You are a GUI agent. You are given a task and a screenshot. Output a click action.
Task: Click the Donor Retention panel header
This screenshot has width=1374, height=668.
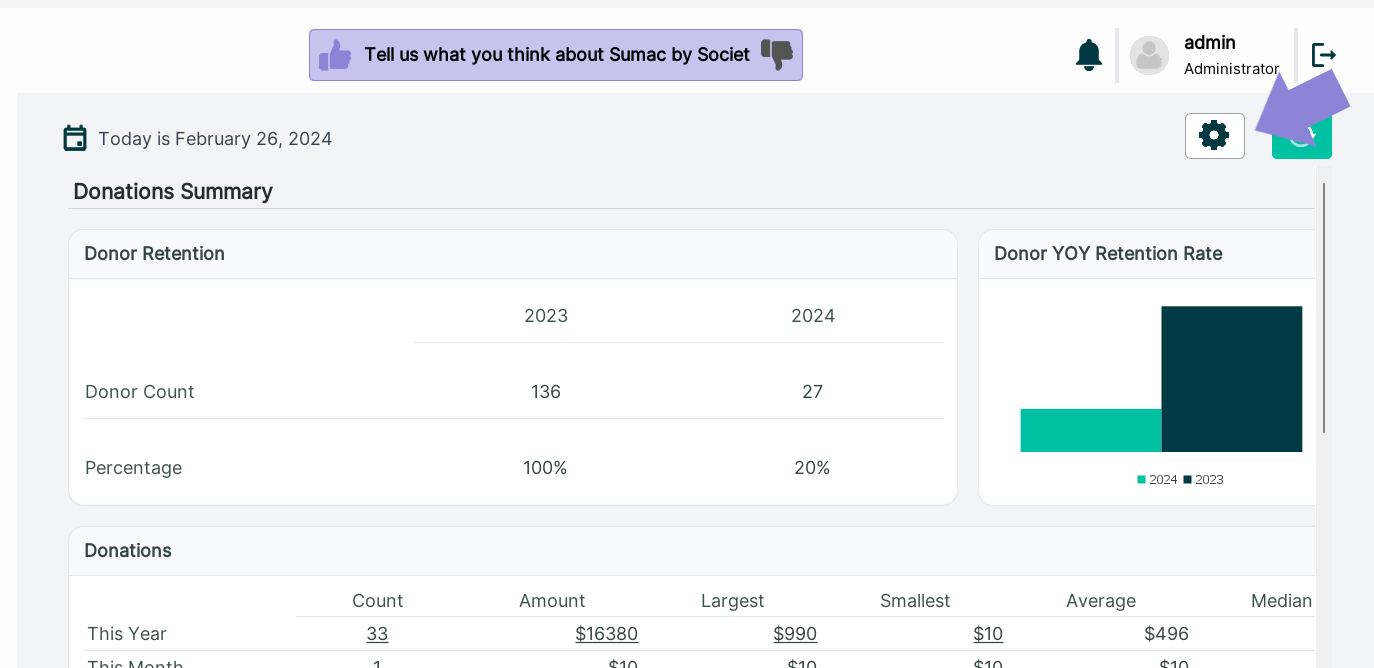(x=513, y=254)
